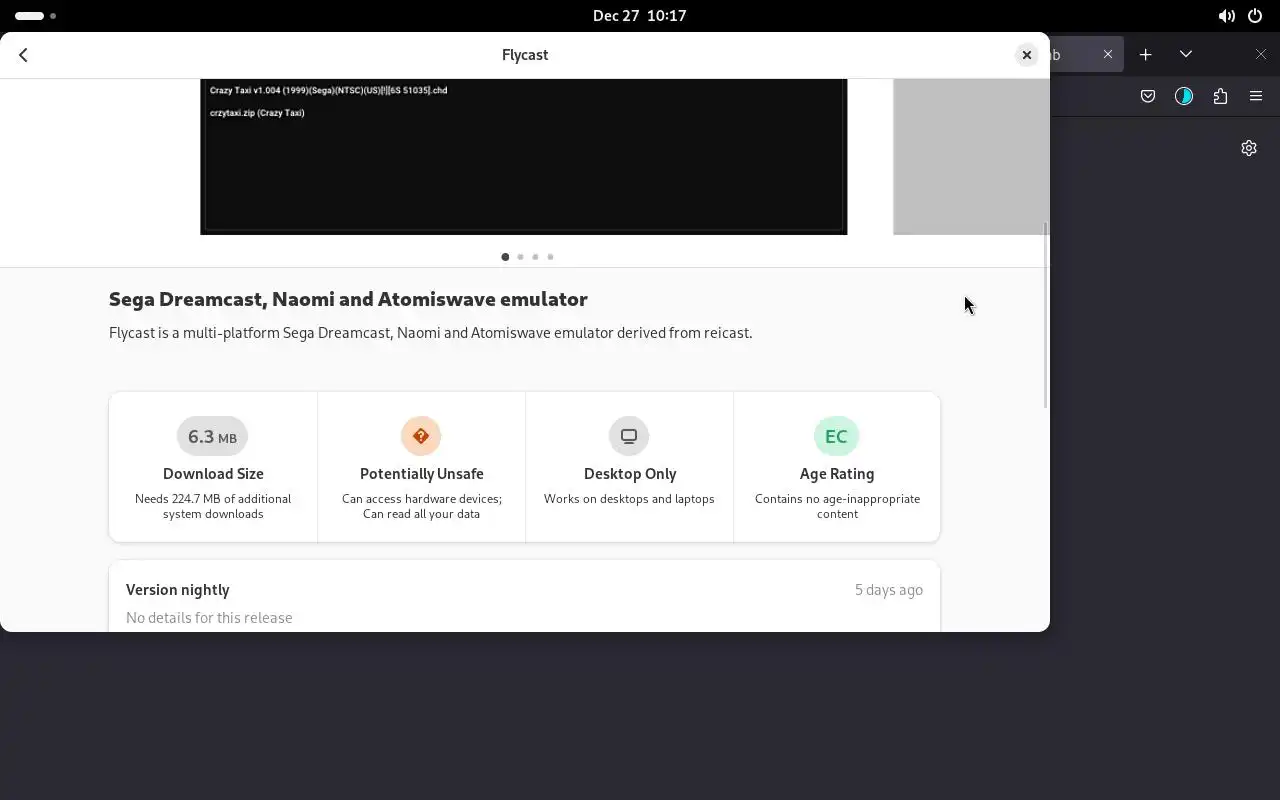The image size is (1280, 800).
Task: Go back using the header arrow
Action: point(23,55)
